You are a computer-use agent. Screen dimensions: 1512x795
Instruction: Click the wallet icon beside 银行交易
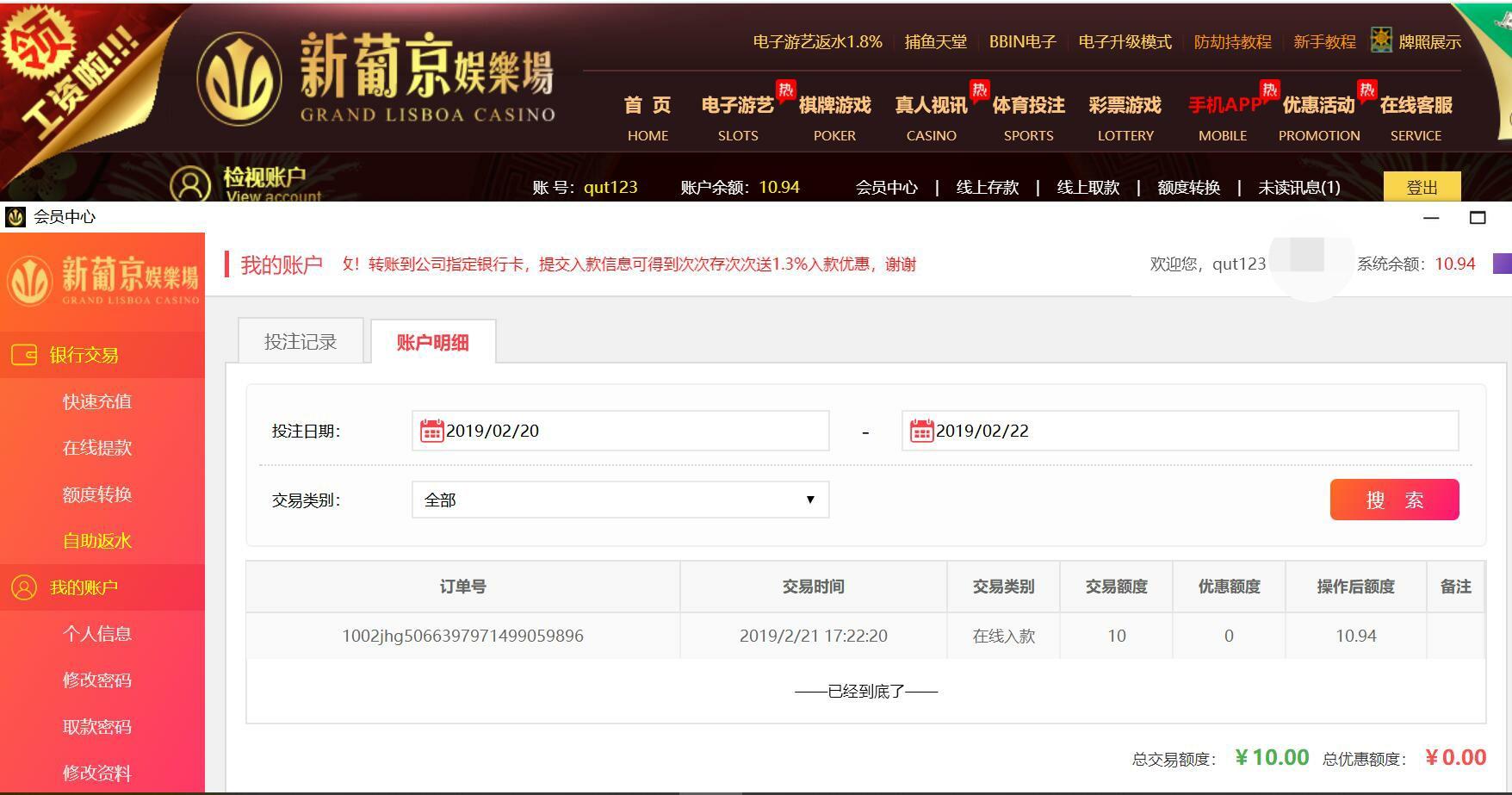point(23,355)
